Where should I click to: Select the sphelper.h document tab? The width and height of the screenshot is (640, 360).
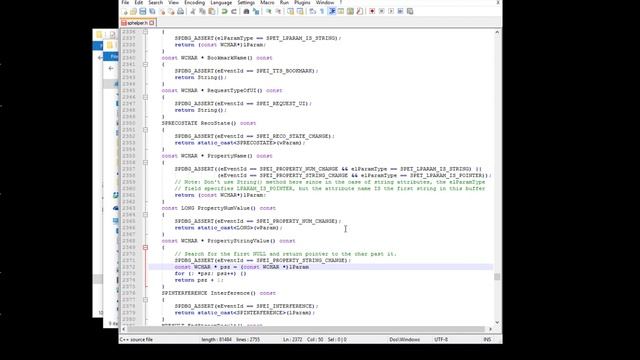[x=137, y=23]
